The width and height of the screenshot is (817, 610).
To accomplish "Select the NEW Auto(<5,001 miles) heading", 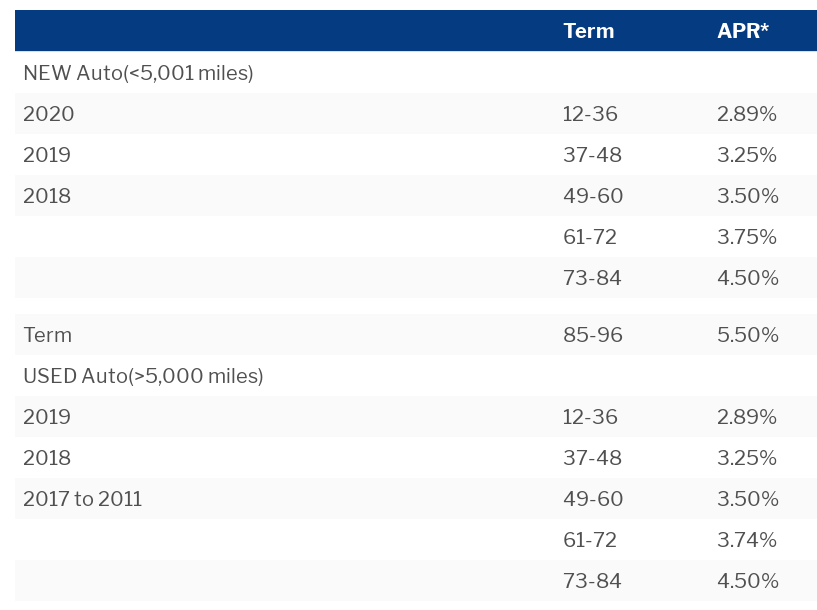I will click(x=138, y=73).
